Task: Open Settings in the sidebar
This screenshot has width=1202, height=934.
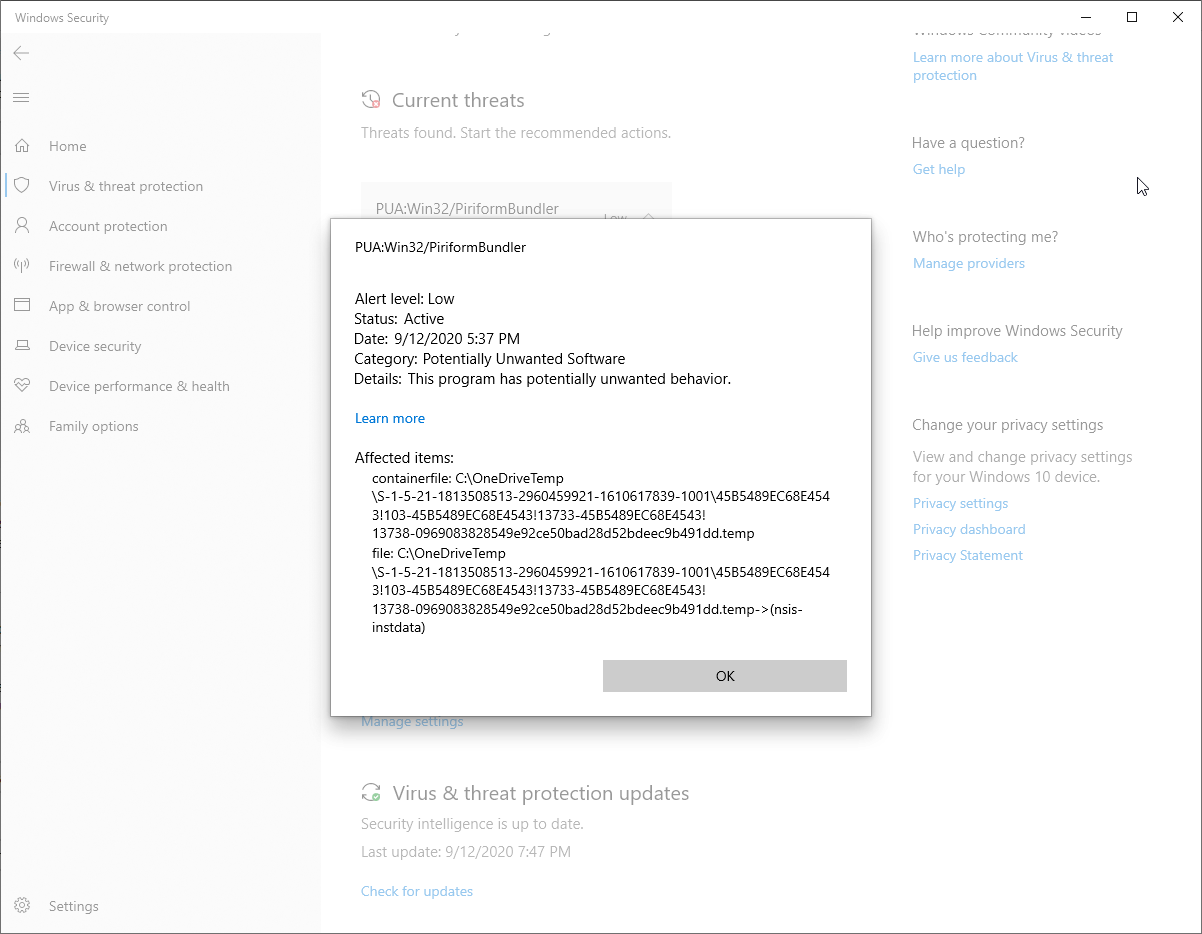Action: pyautogui.click(x=74, y=906)
